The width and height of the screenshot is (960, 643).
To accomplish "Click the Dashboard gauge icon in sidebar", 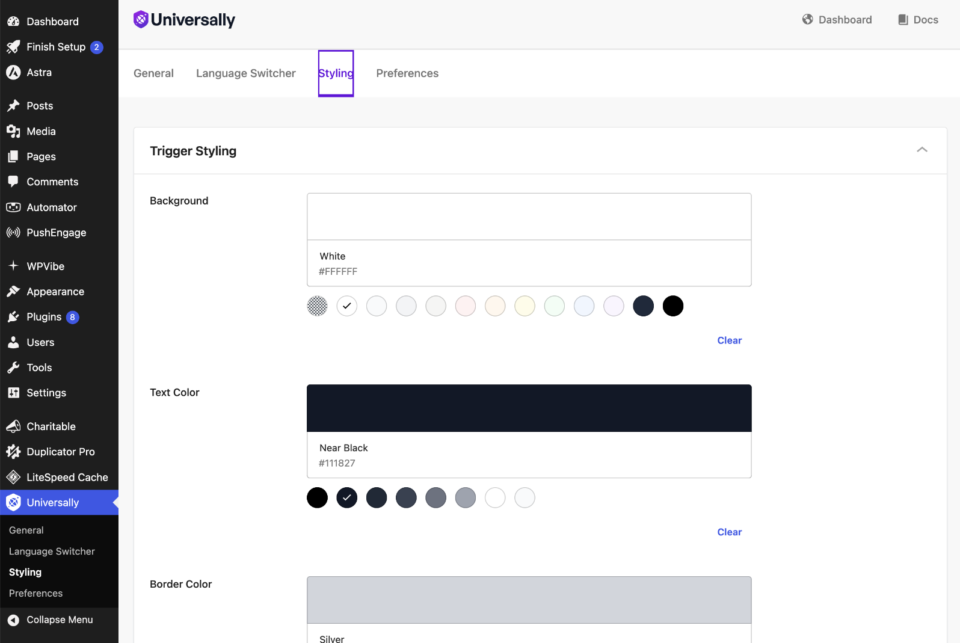I will click(13, 21).
